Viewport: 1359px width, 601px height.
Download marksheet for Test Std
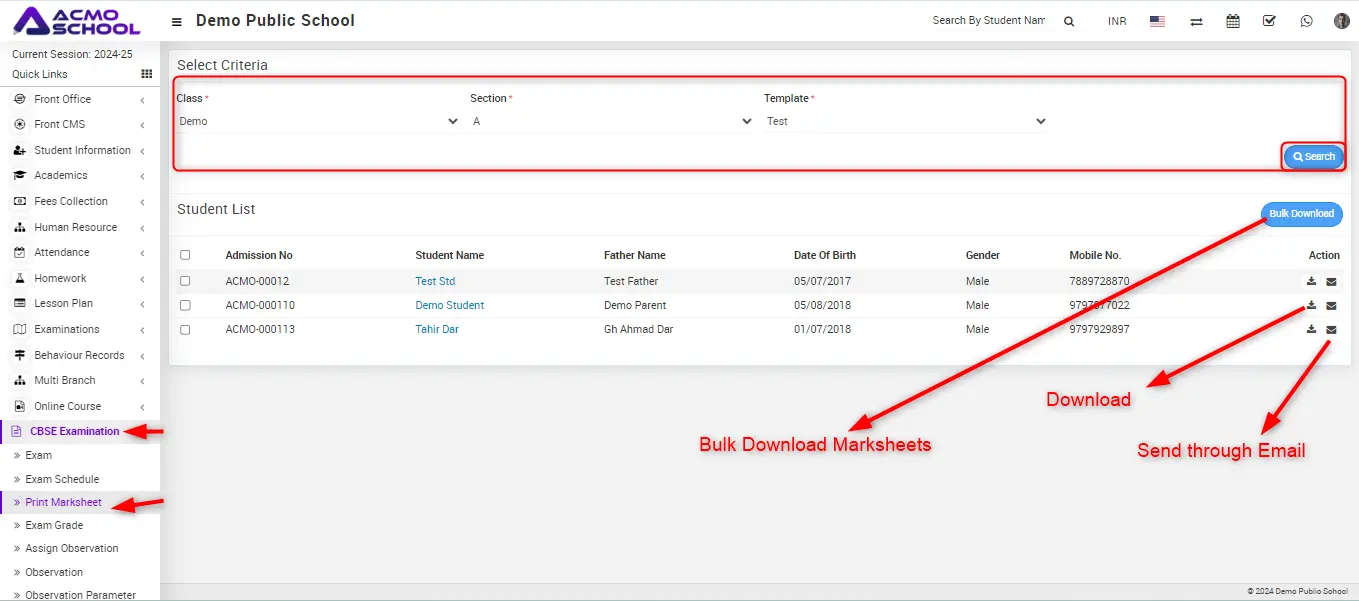[x=1311, y=281]
